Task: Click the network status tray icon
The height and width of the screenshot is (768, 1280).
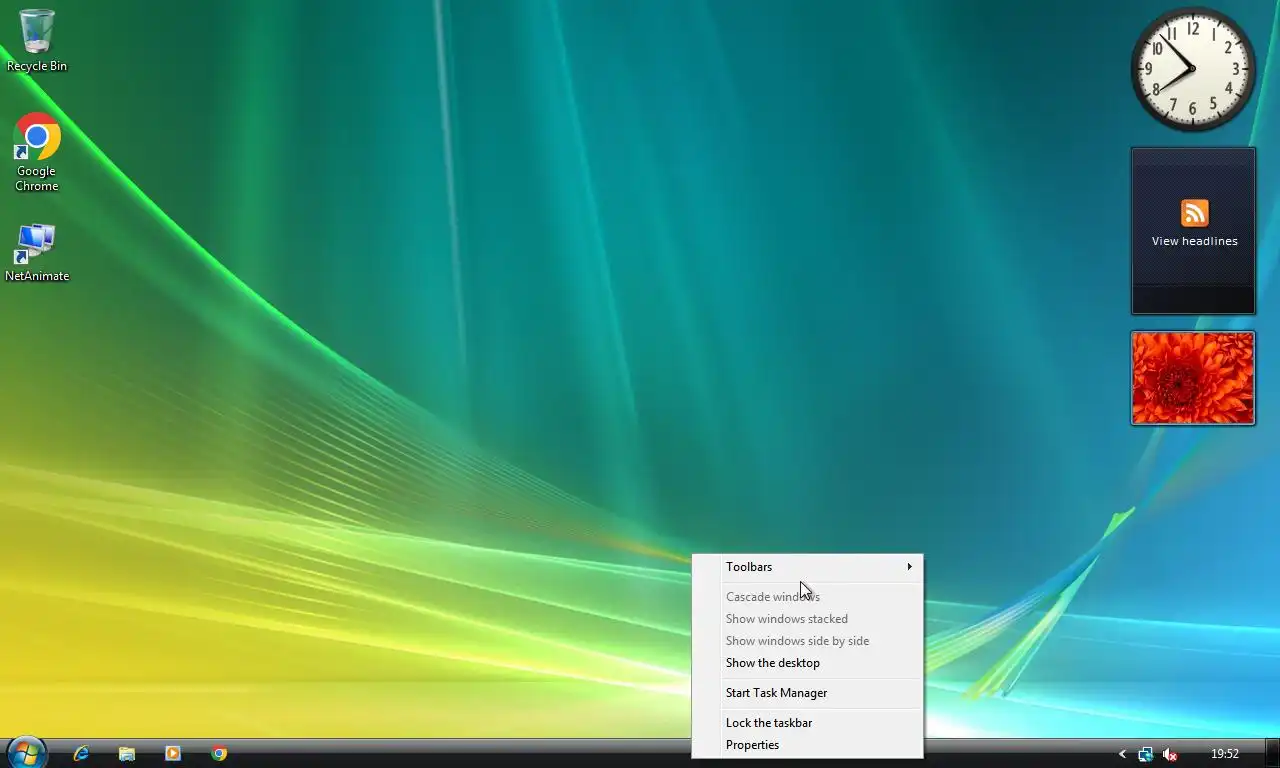Action: click(1145, 754)
